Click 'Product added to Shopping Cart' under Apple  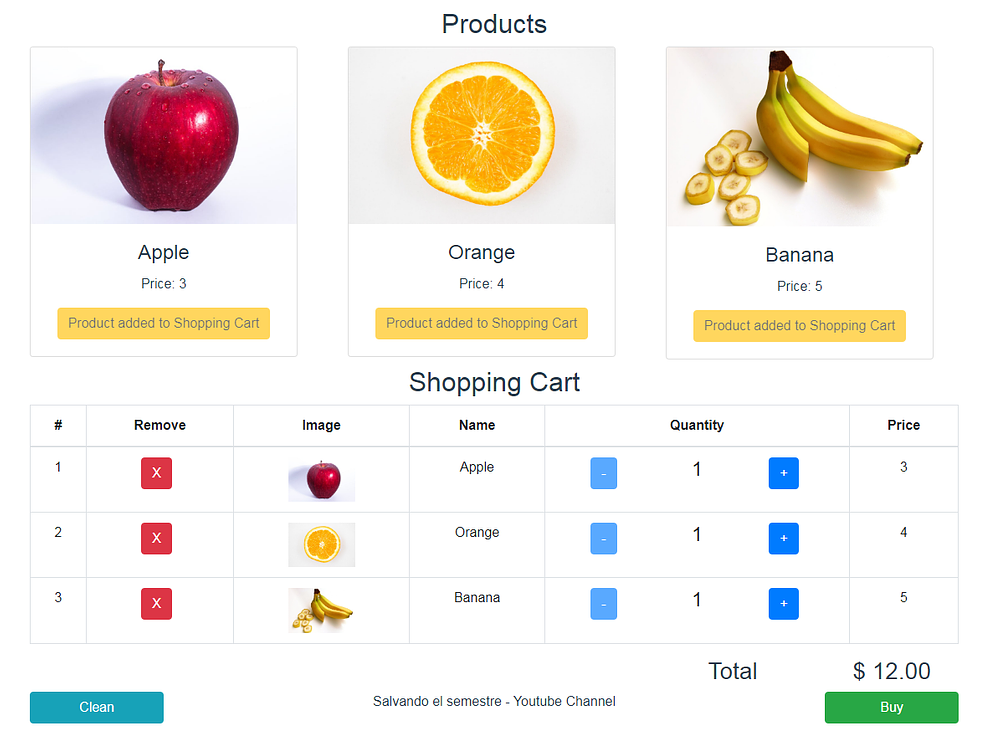tap(163, 323)
